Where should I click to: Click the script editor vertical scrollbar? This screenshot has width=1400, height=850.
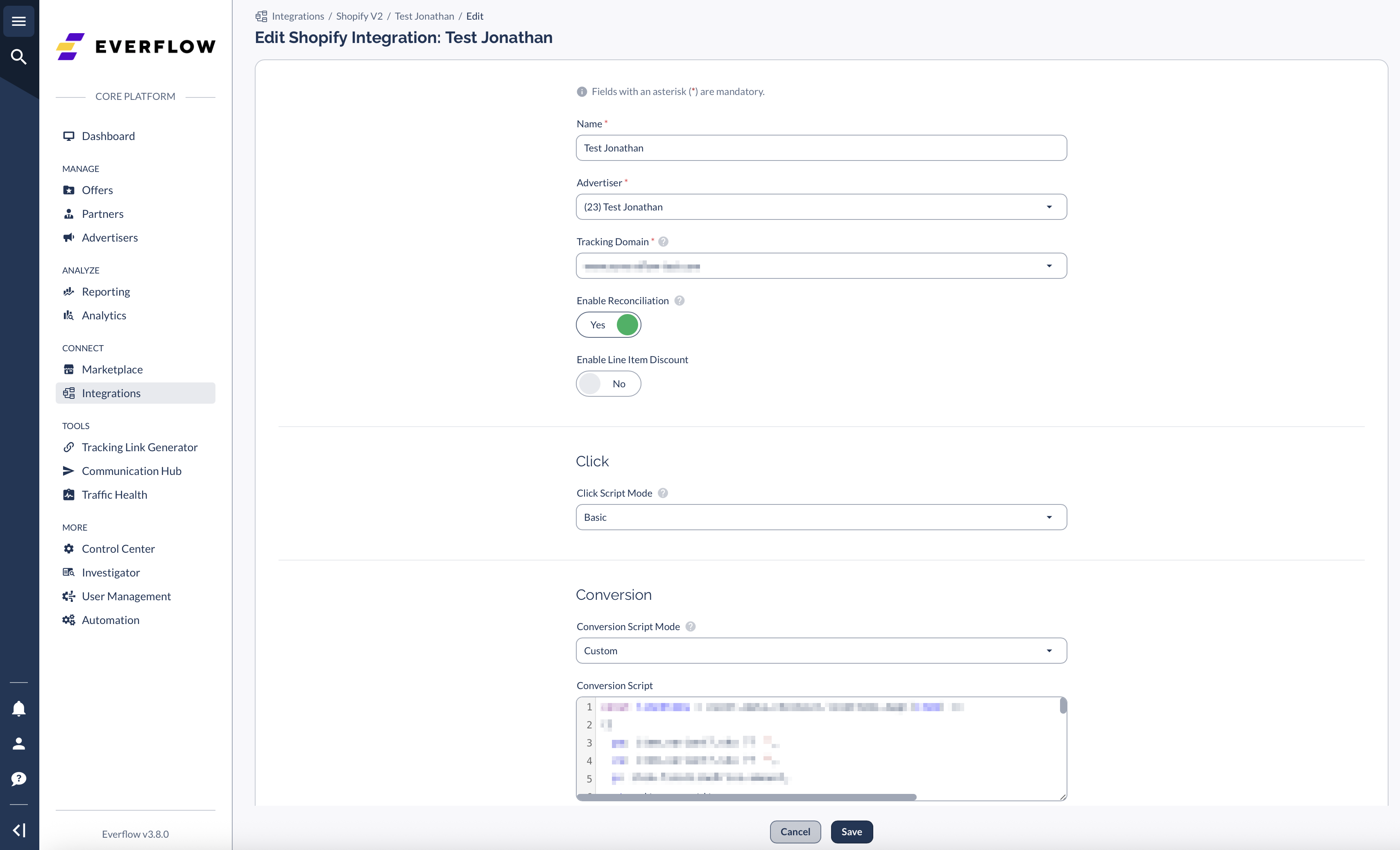(1063, 706)
